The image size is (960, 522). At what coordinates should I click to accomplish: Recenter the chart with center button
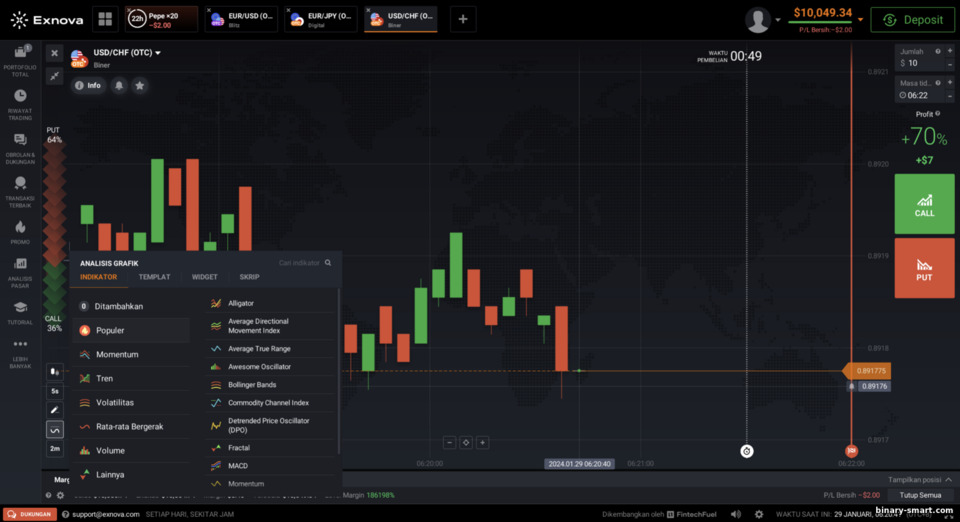point(466,442)
